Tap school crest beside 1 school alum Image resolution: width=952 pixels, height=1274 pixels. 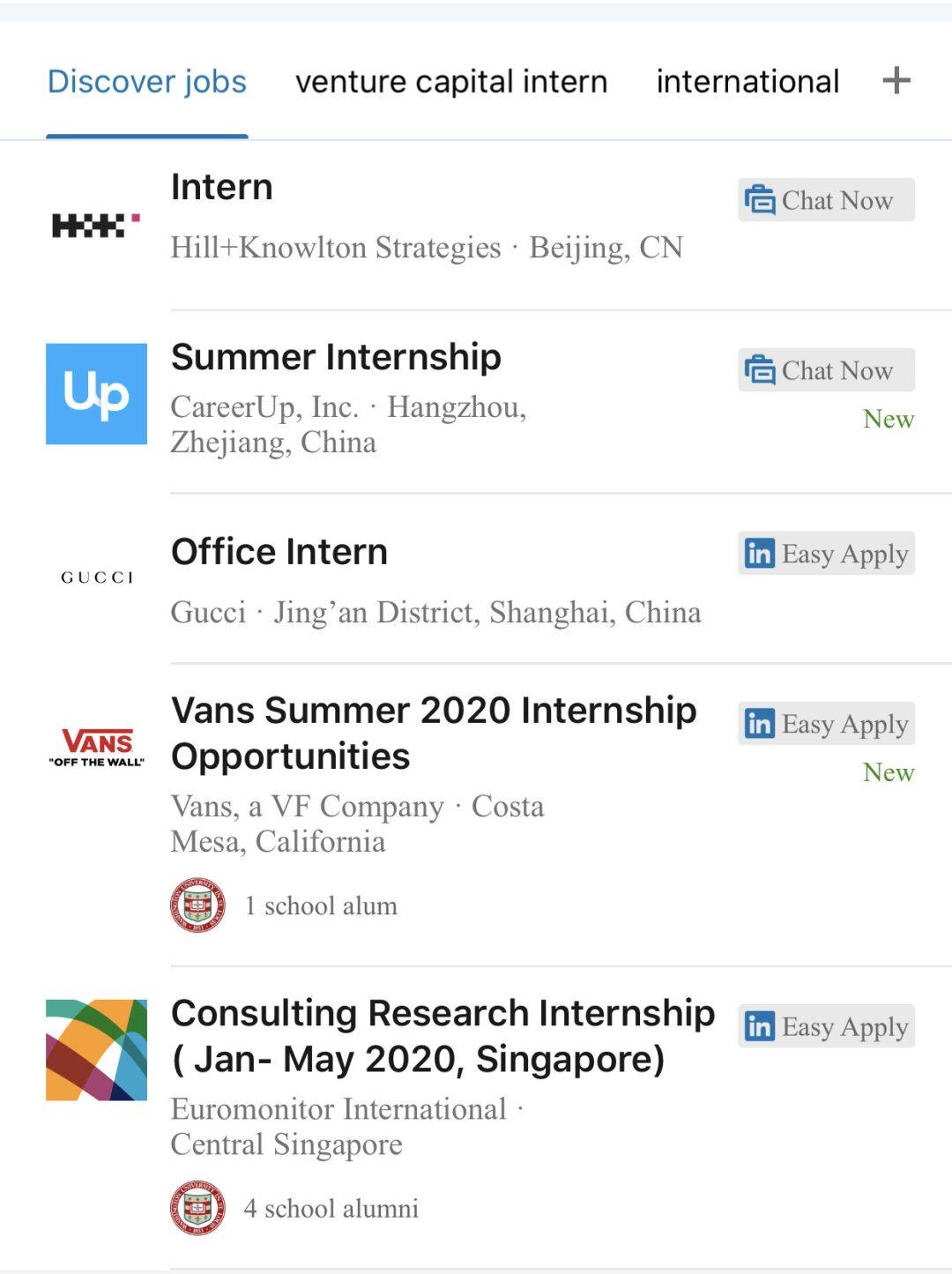click(x=197, y=905)
